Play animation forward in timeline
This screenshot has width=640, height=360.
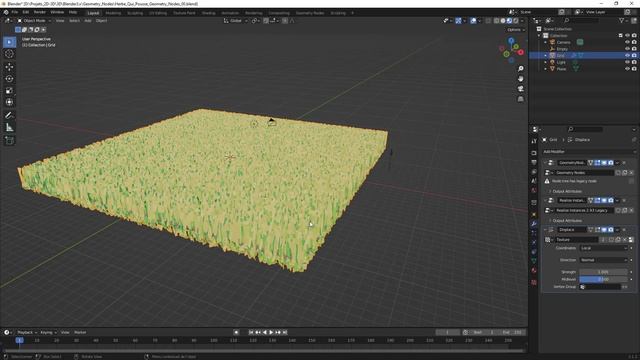click(x=271, y=332)
